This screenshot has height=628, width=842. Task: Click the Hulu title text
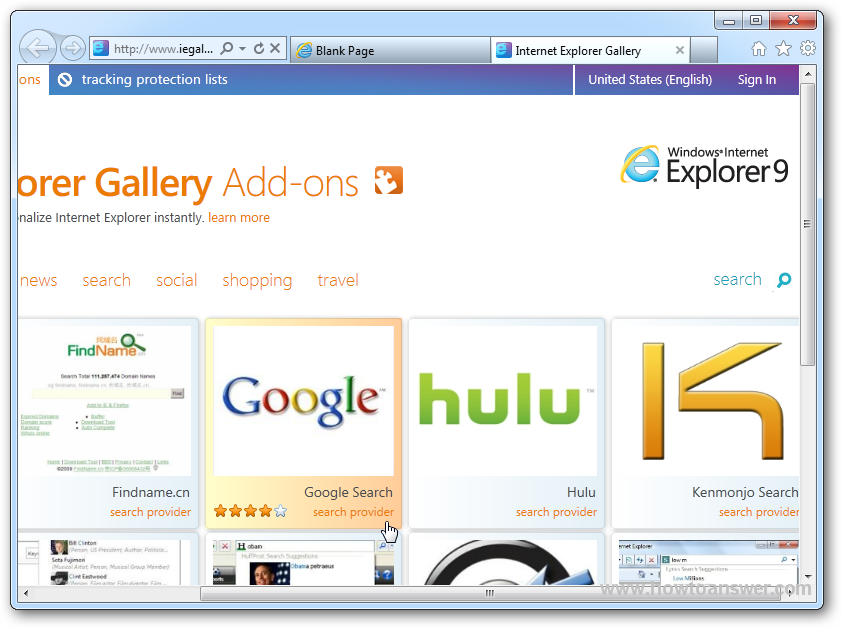tap(581, 492)
